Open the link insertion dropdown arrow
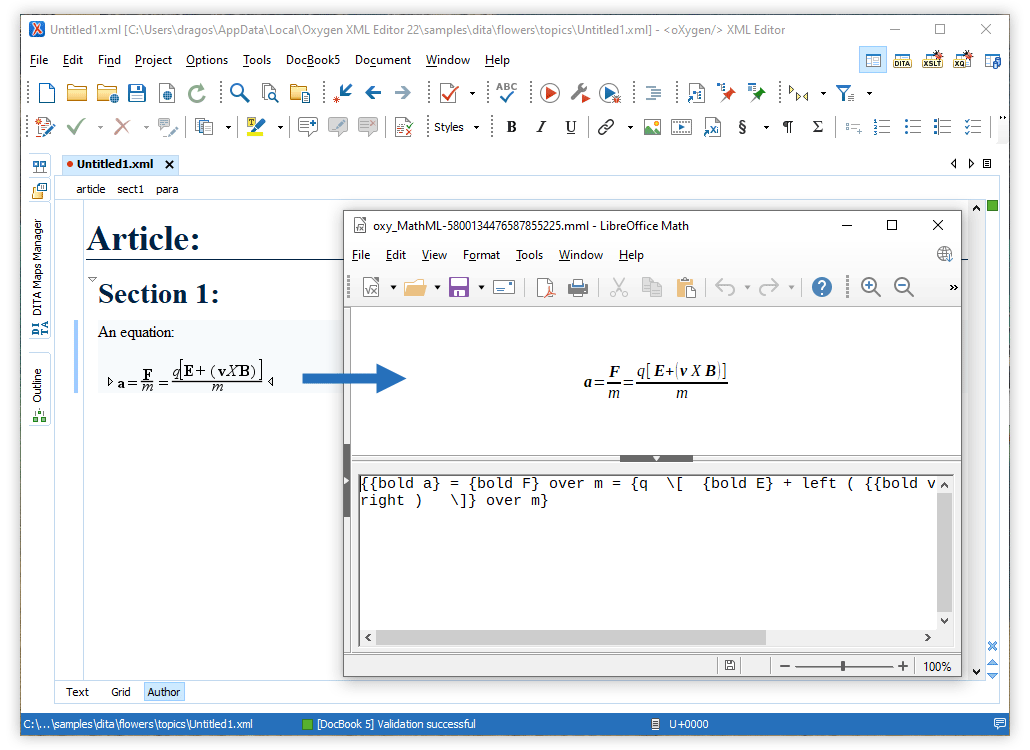The width and height of the screenshot is (1030, 750). click(x=630, y=127)
